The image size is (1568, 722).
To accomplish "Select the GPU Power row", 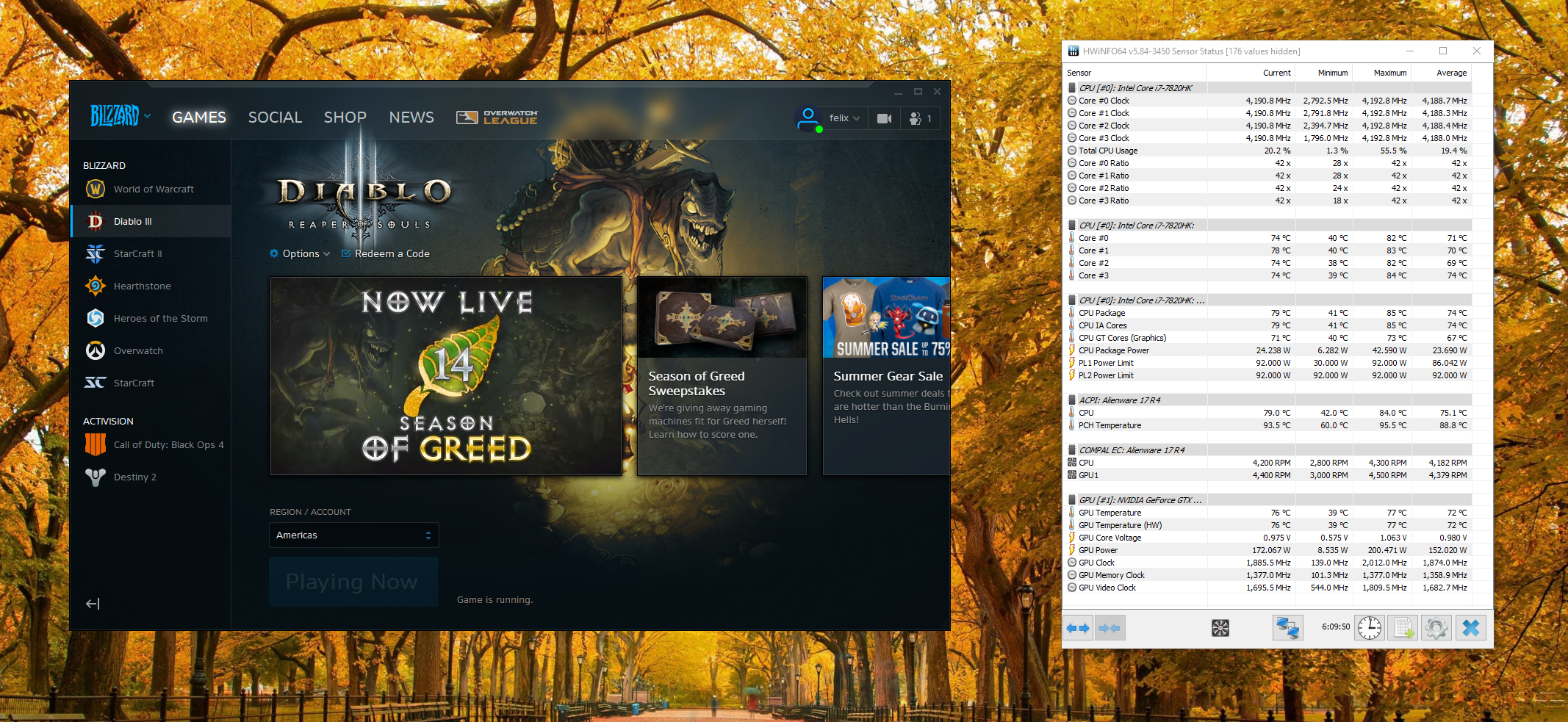I will tap(1267, 550).
